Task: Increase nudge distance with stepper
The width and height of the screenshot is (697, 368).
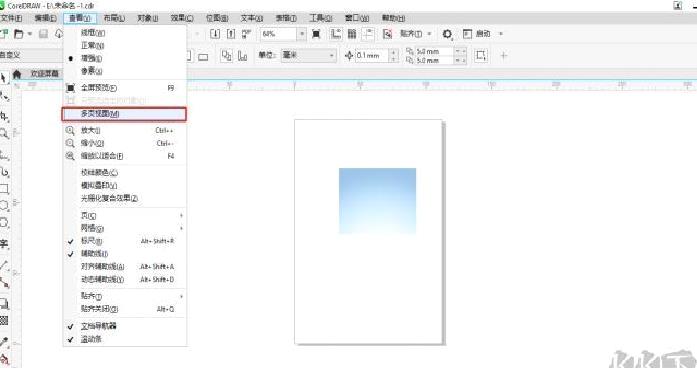Action: [x=393, y=52]
